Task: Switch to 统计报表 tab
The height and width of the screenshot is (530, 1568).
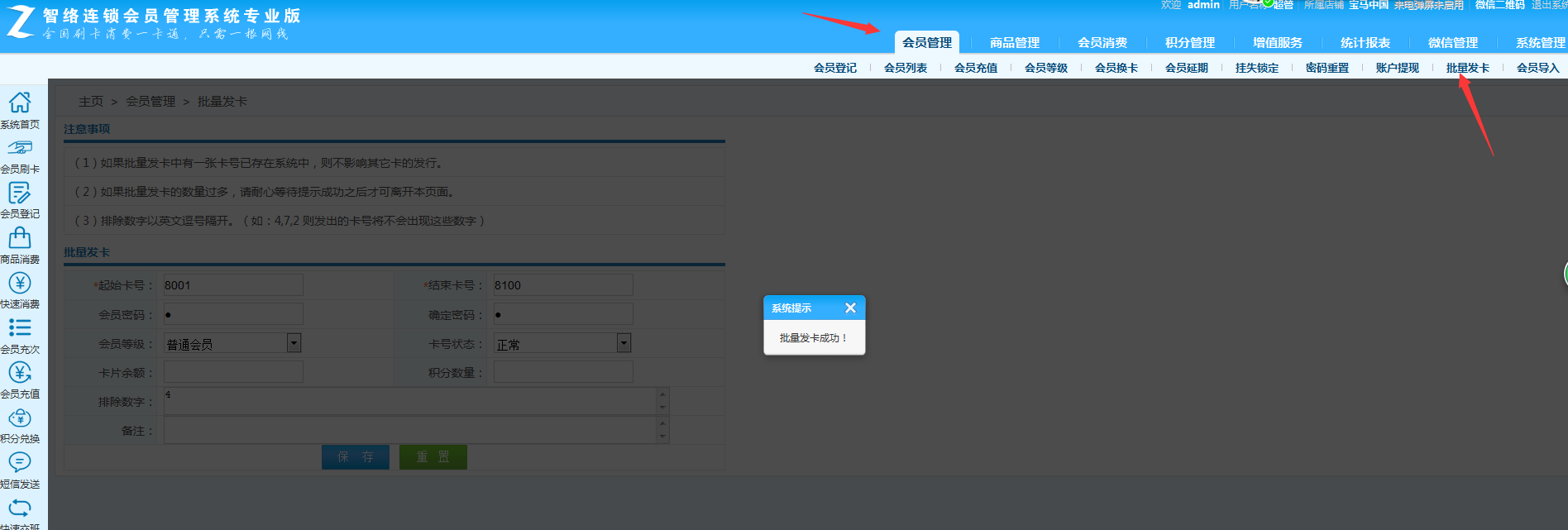Action: tap(1365, 43)
